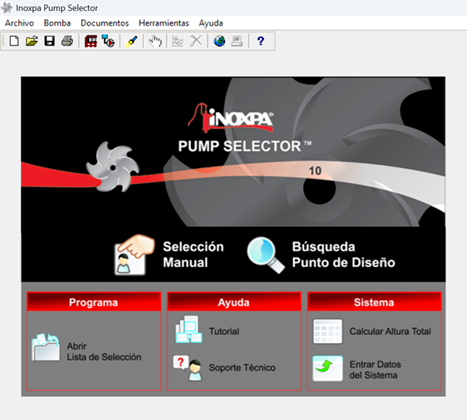
Task: Open Abrir Lista de Selección link
Action: pos(104,351)
